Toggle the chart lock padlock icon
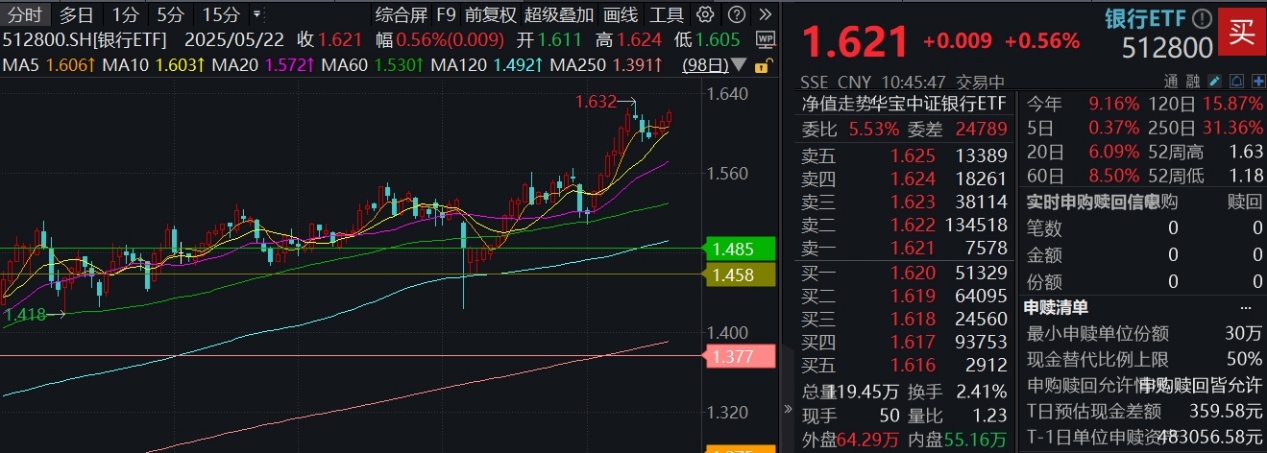This screenshot has width=1267, height=453. [x=762, y=66]
